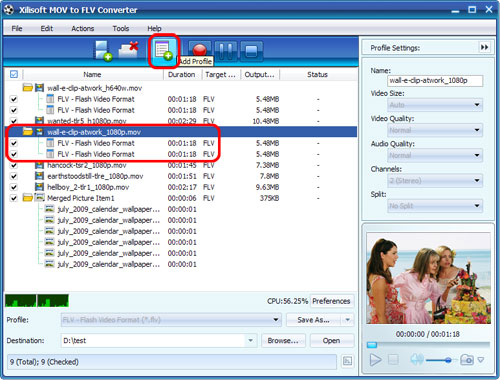Click the first july_2009_calendar_wallpaper picture icon
The height and width of the screenshot is (380, 500).
pyautogui.click(x=49, y=209)
